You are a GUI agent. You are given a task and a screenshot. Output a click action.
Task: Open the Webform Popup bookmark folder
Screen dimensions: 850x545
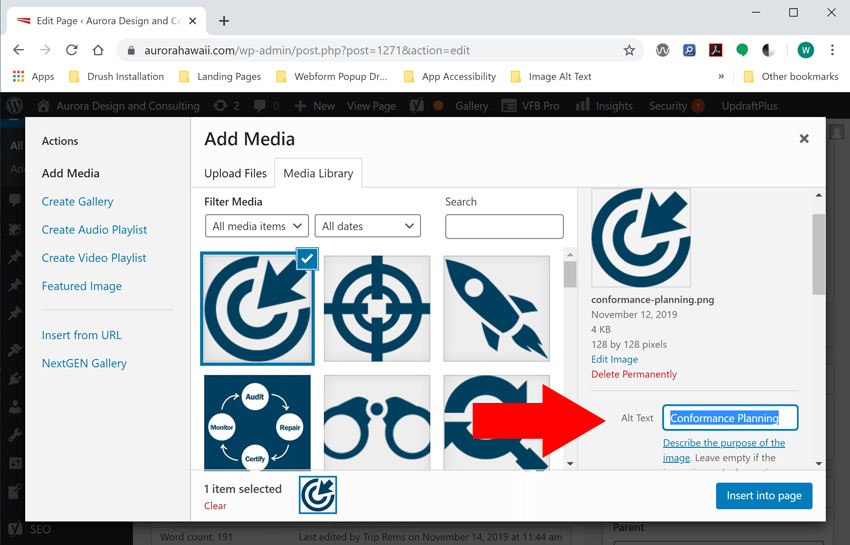(332, 76)
